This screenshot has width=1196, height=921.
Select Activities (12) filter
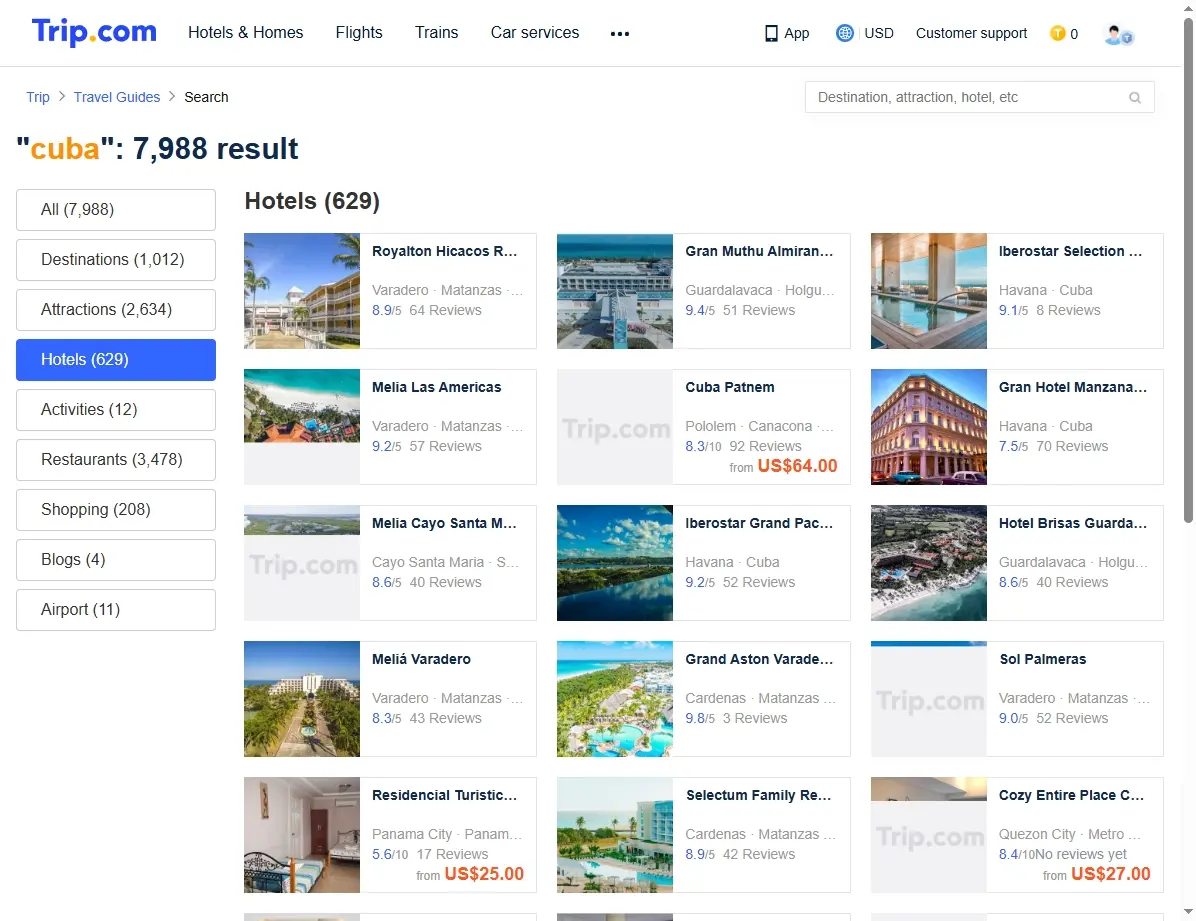(x=116, y=410)
